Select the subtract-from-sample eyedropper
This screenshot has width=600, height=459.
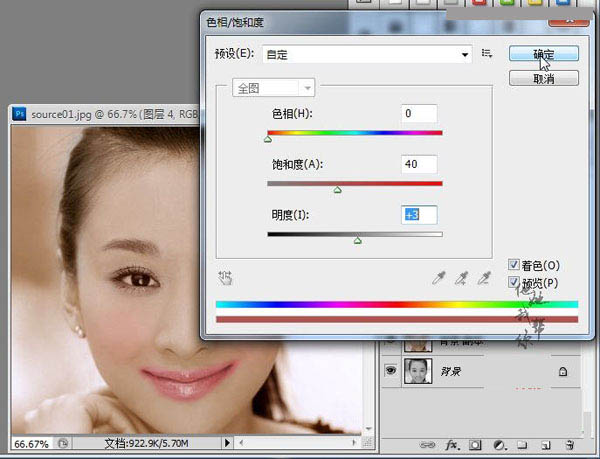484,278
